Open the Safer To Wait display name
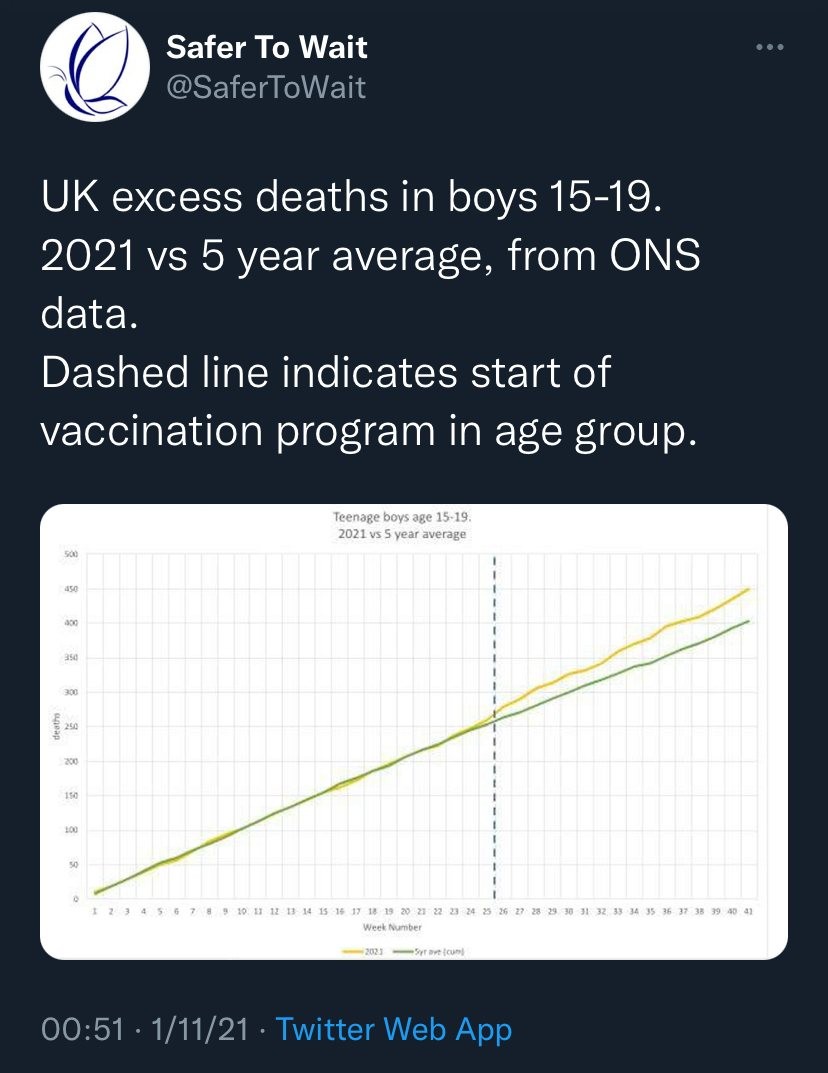Screen dimensions: 828x1073 click(265, 46)
